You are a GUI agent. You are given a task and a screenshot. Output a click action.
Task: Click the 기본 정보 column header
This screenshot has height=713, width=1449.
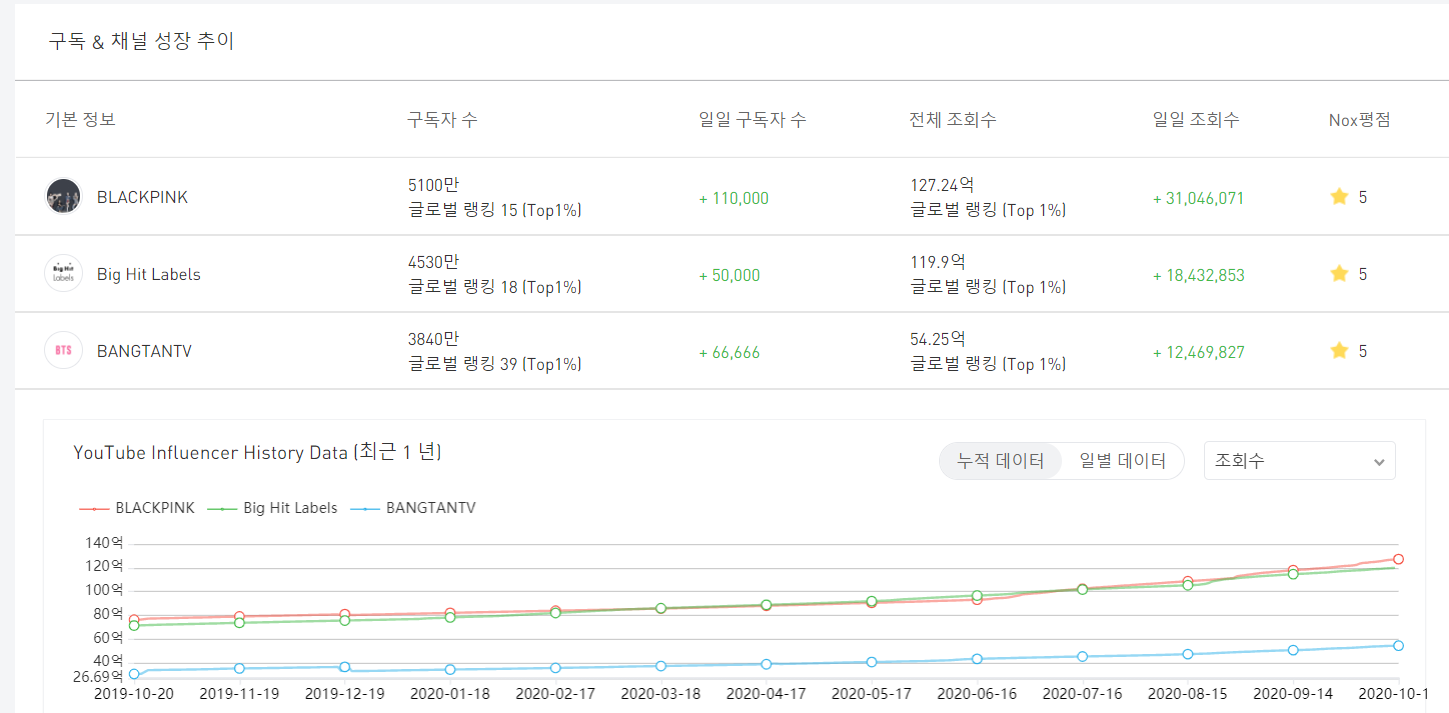pyautogui.click(x=80, y=120)
